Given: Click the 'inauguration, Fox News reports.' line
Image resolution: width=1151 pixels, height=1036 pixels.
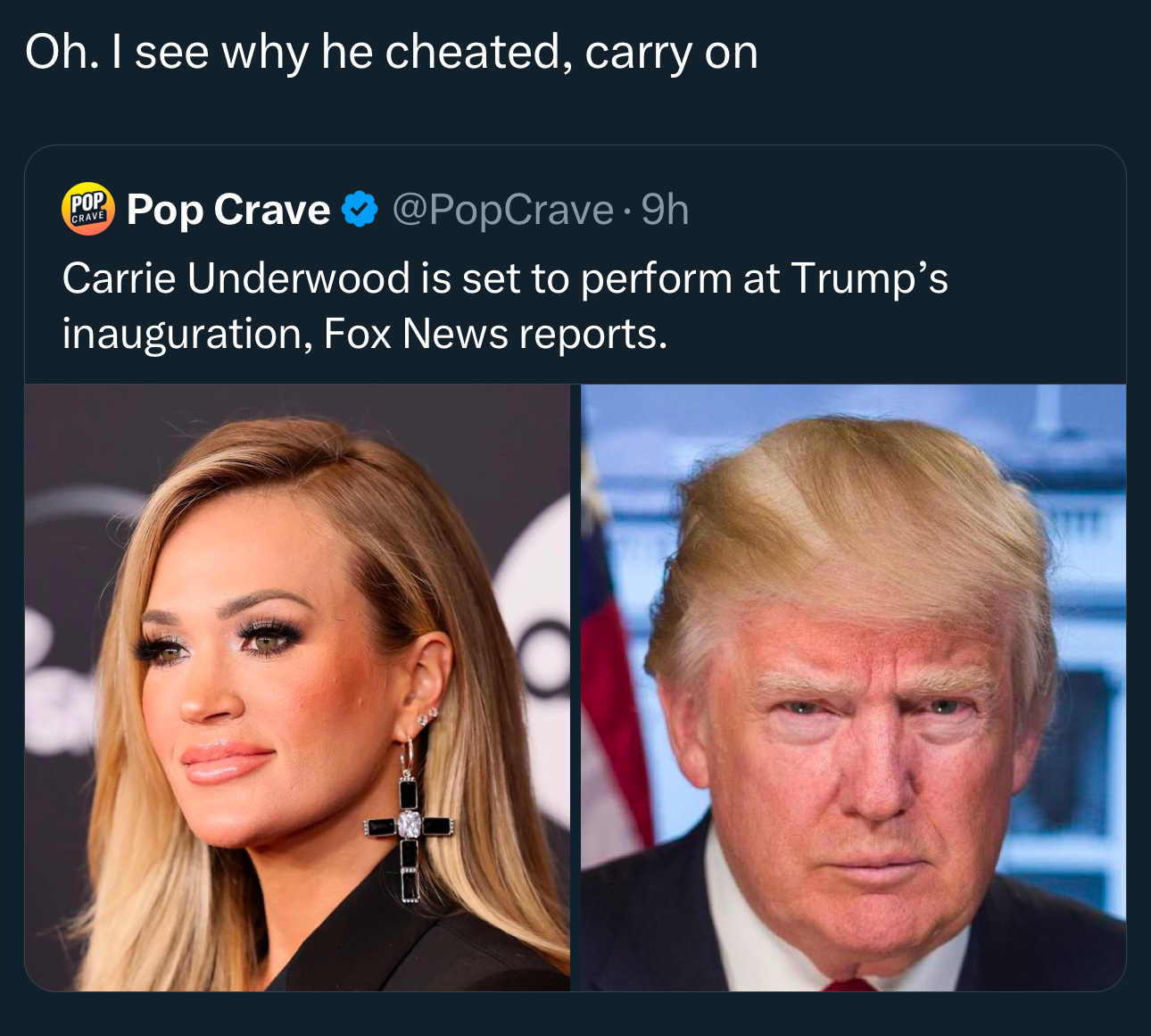Looking at the screenshot, I should coord(364,333).
